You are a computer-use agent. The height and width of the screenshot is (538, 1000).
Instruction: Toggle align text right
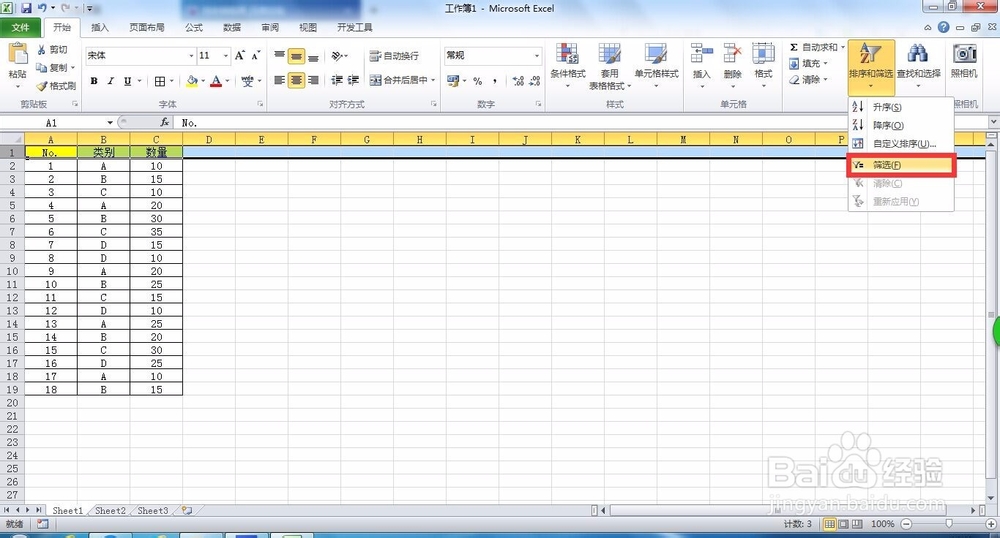click(313, 80)
